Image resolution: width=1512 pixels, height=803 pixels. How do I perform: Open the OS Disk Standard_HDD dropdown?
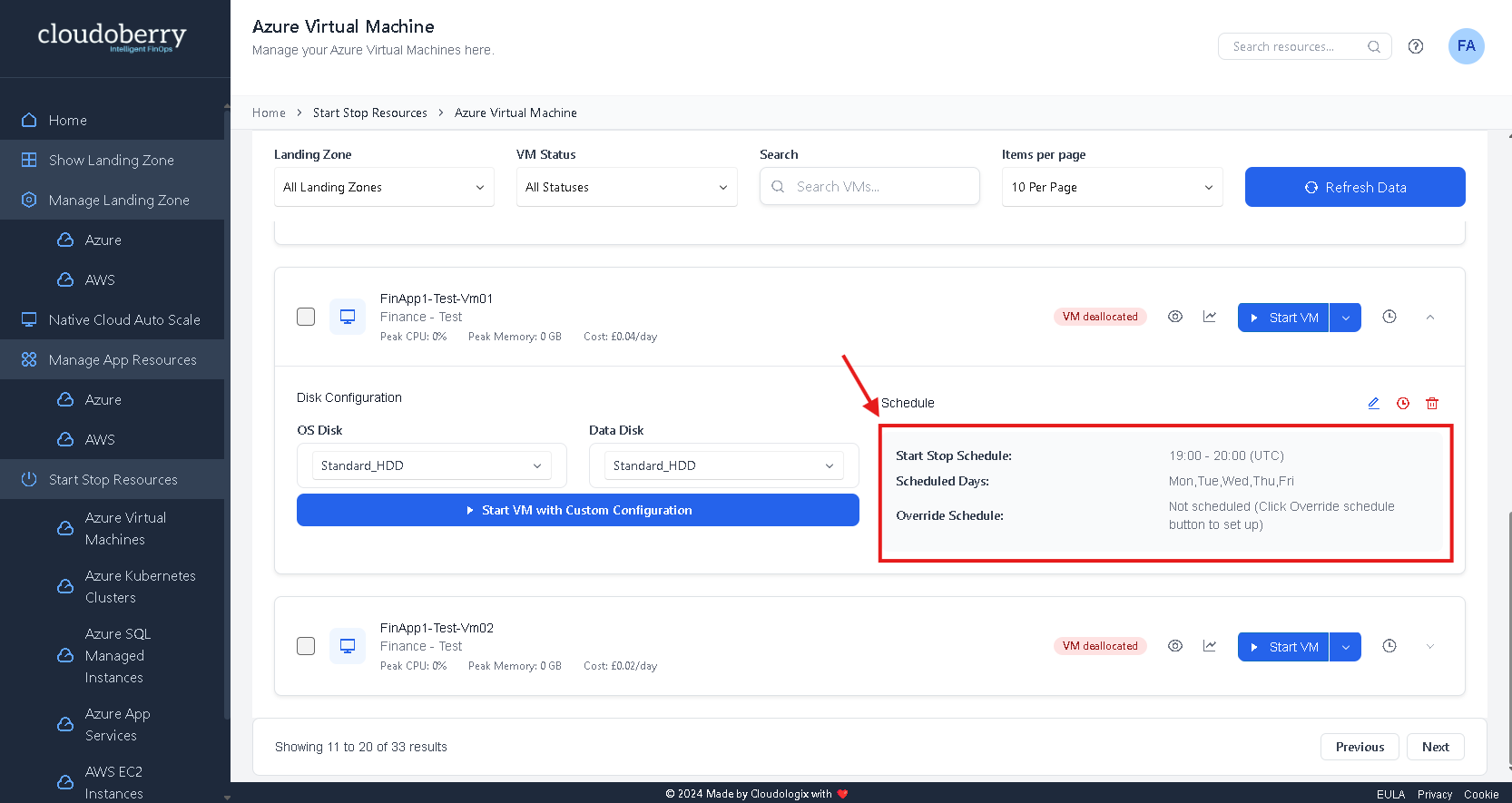click(x=431, y=465)
